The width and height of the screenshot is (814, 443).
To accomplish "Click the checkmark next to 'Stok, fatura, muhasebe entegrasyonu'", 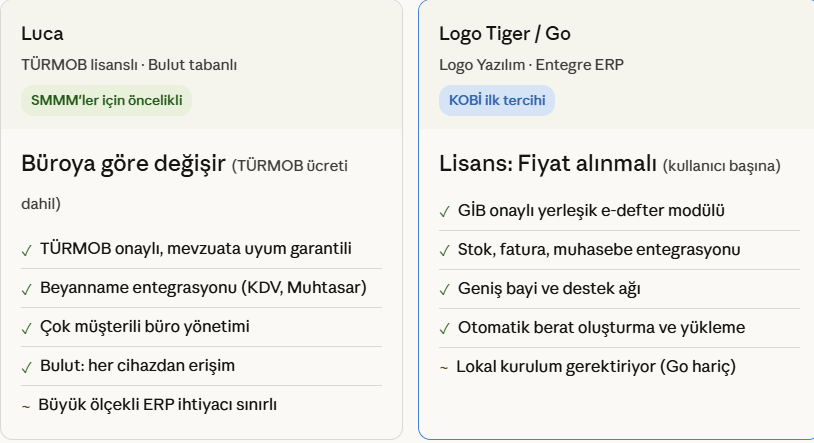I will click(445, 250).
